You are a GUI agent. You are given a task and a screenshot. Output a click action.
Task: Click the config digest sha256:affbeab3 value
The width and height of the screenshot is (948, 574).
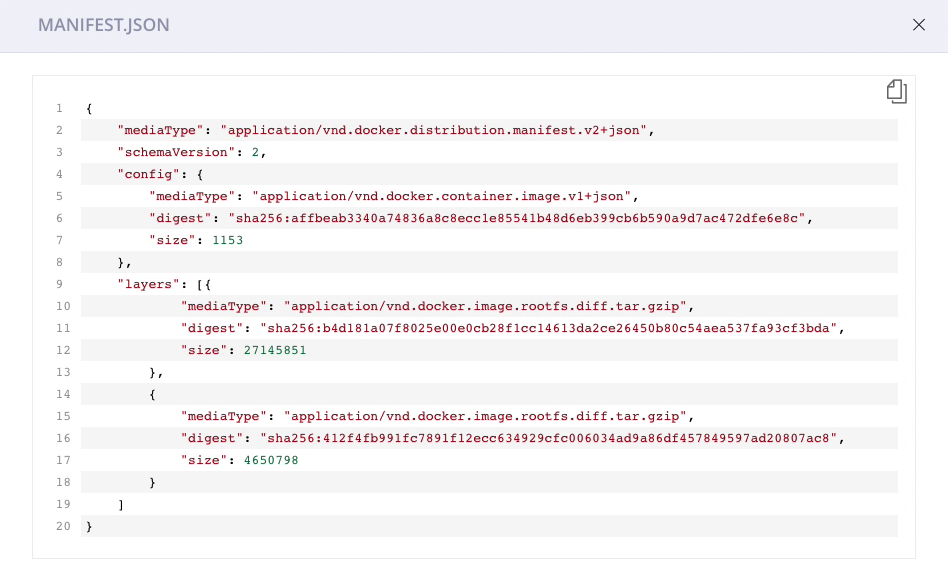coord(515,218)
